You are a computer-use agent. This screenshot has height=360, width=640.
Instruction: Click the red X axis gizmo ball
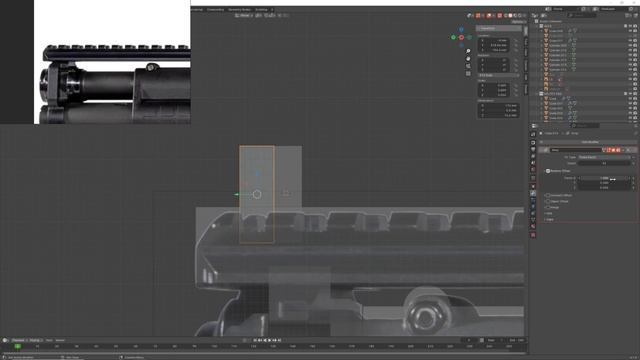point(462,38)
